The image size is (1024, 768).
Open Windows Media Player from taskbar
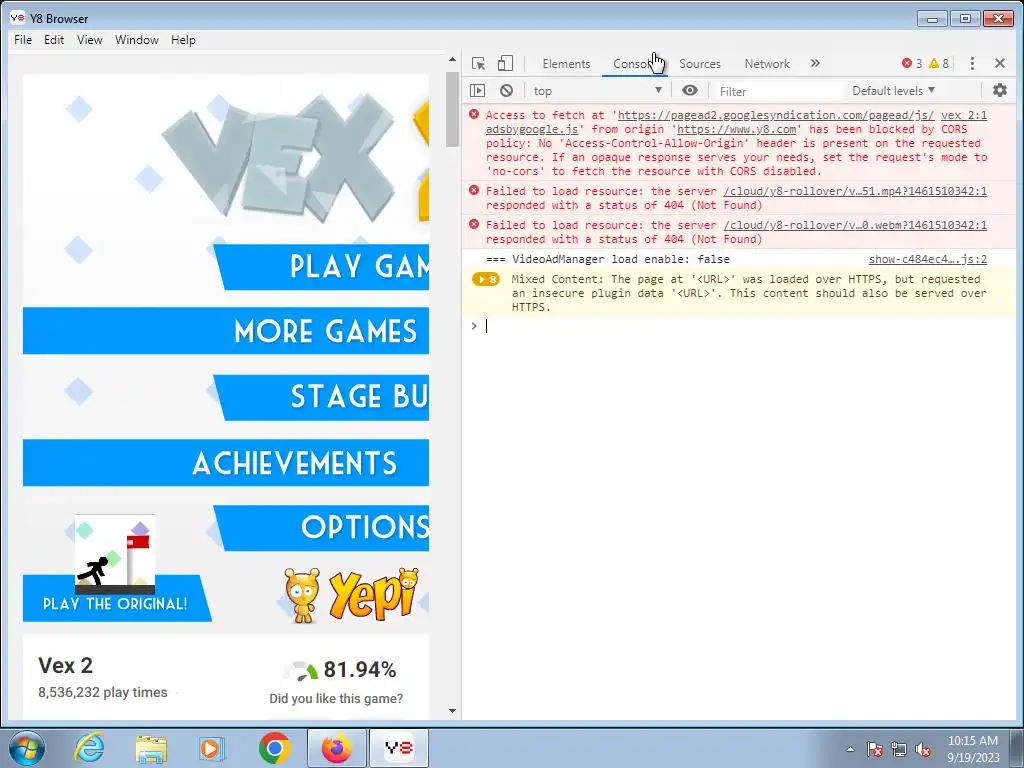click(x=212, y=748)
